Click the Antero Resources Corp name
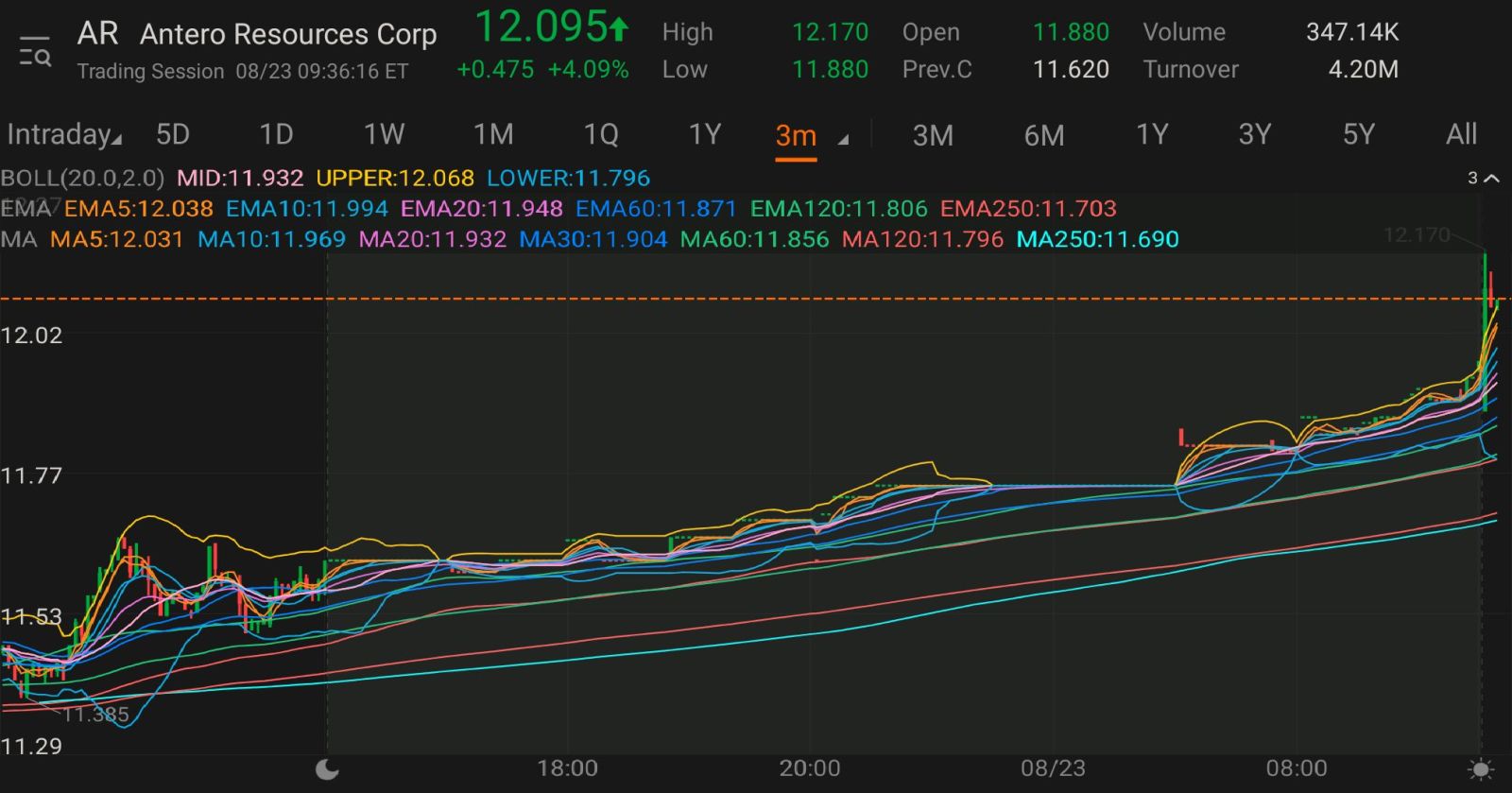Screen dimensions: 1512x793 [x=288, y=34]
